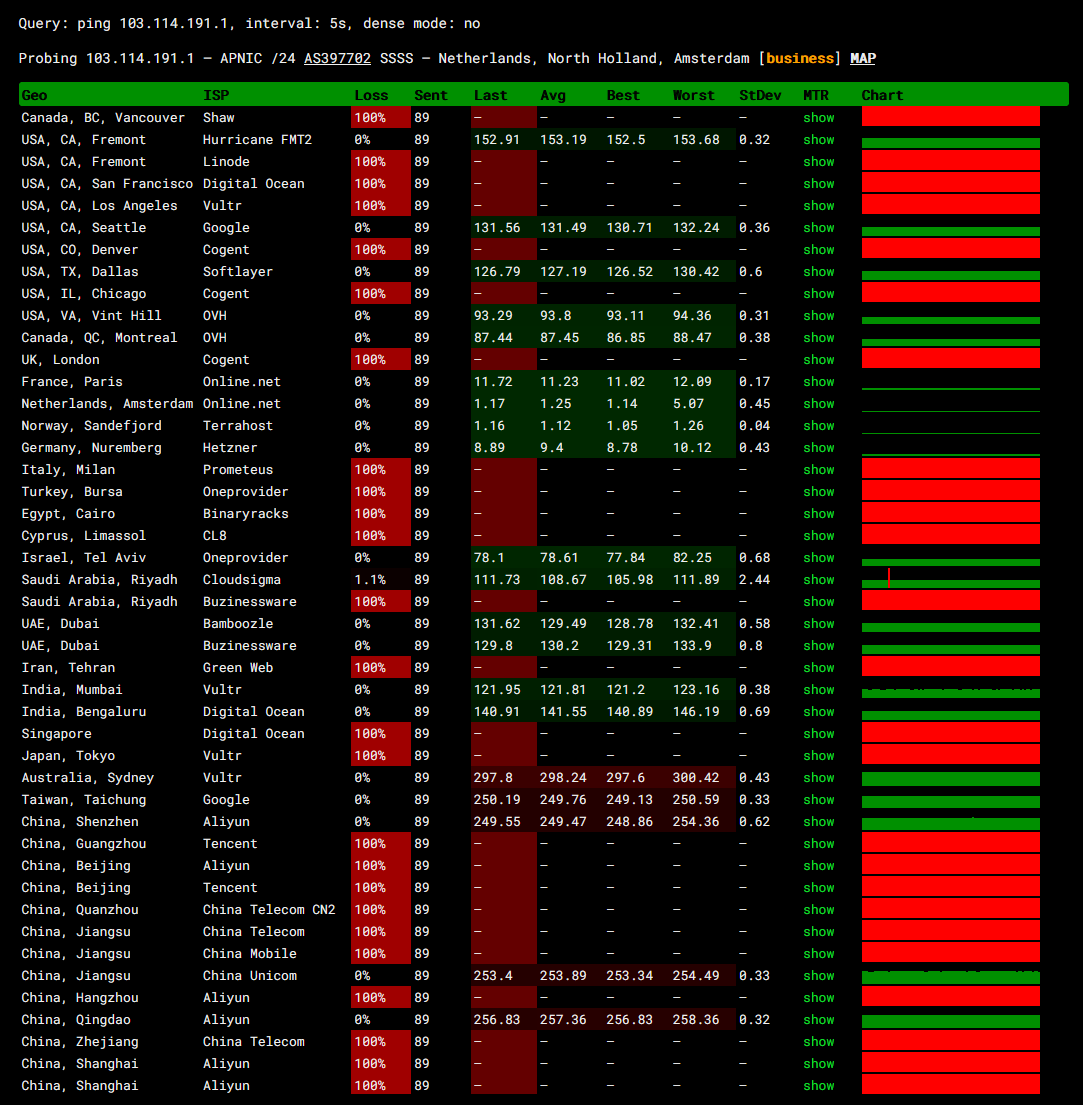Click the business tag label
Viewport: 1083px width, 1105px height.
800,58
